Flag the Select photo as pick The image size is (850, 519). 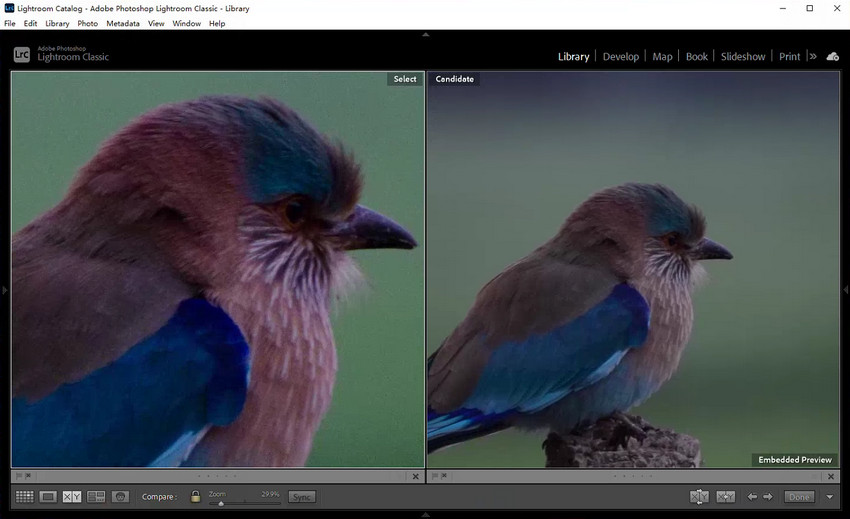[x=19, y=476]
